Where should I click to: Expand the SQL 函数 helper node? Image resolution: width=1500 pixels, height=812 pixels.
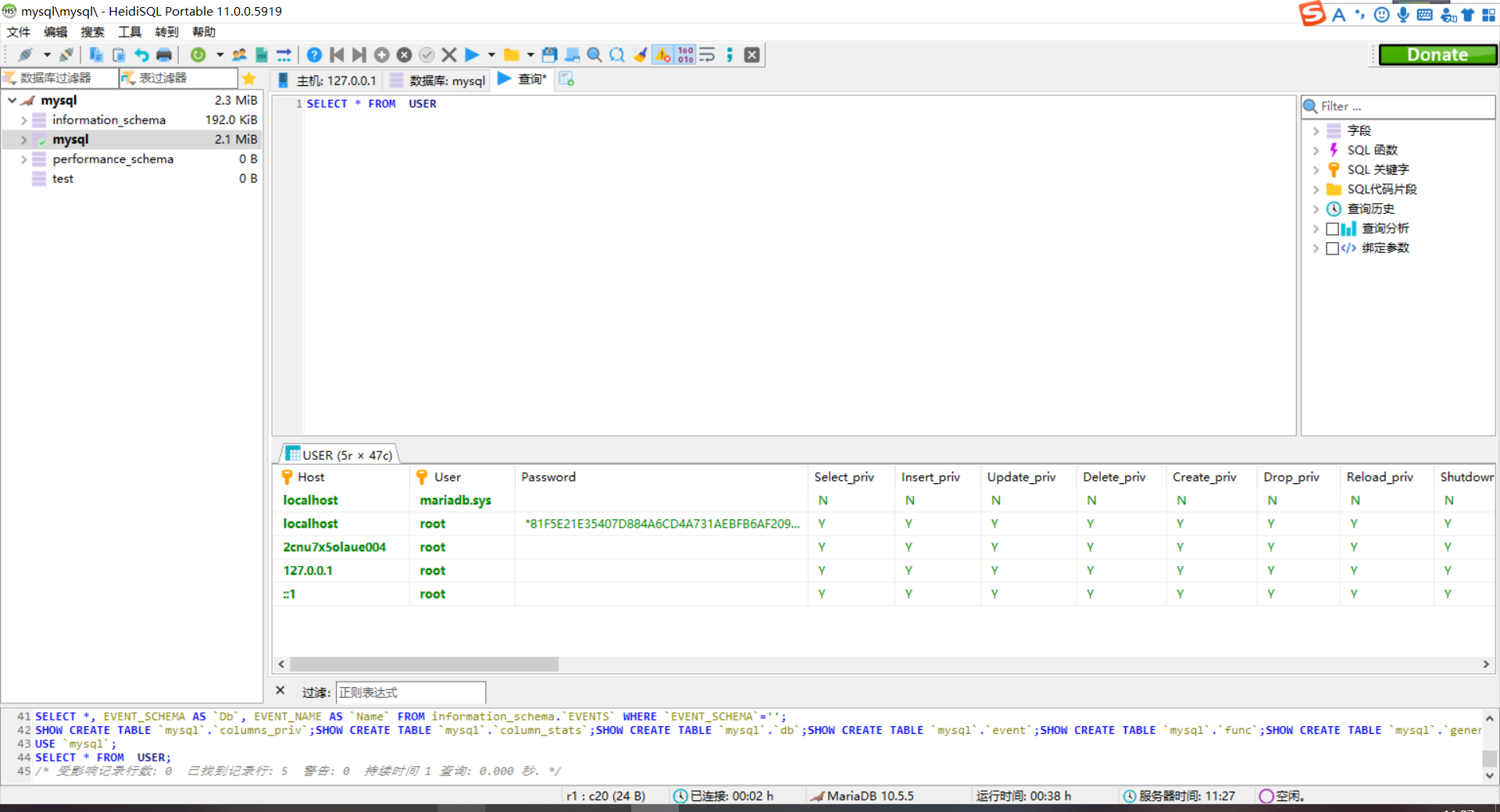point(1316,151)
